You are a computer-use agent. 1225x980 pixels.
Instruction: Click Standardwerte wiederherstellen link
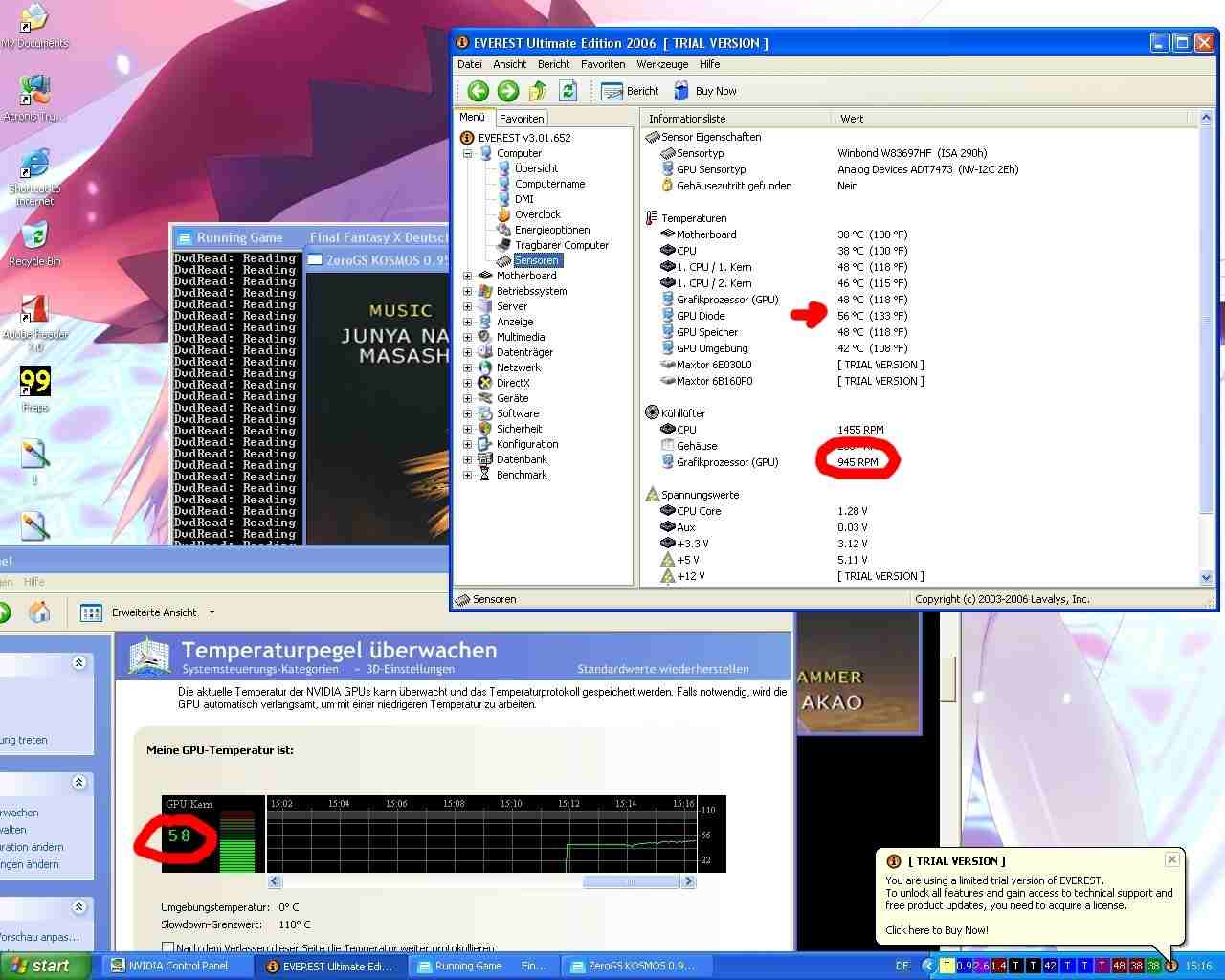(x=663, y=669)
